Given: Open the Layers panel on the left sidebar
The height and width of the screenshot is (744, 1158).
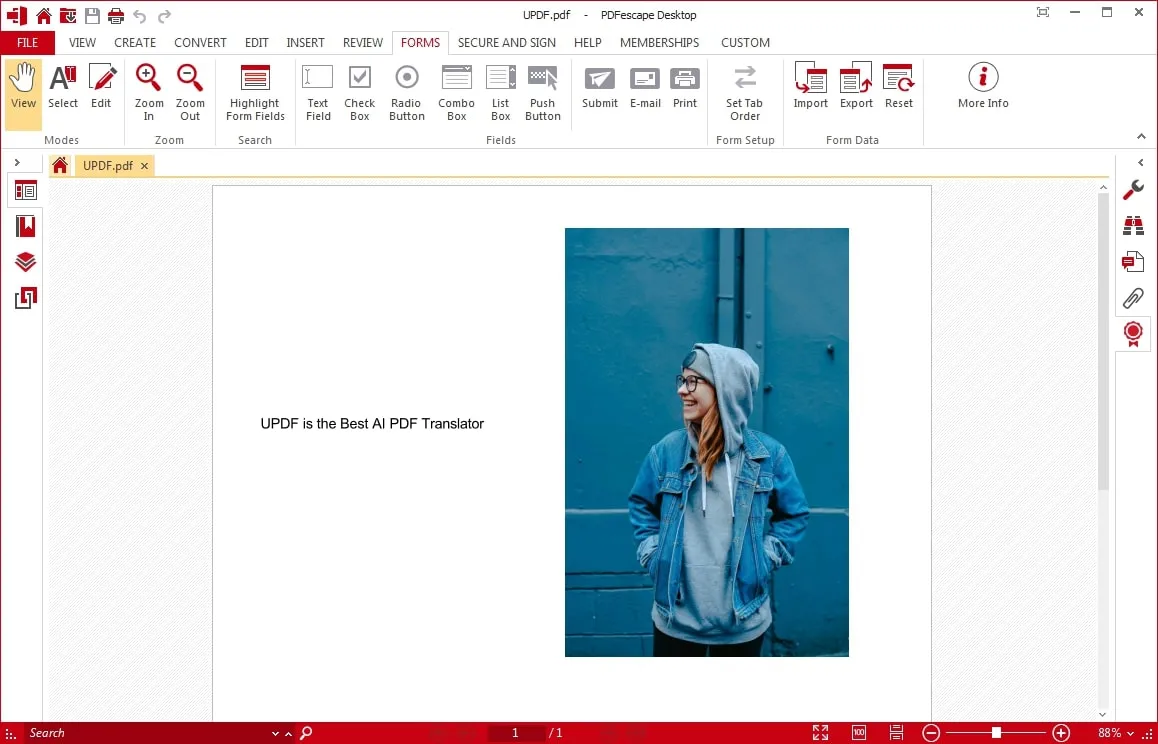Looking at the screenshot, I should point(24,262).
